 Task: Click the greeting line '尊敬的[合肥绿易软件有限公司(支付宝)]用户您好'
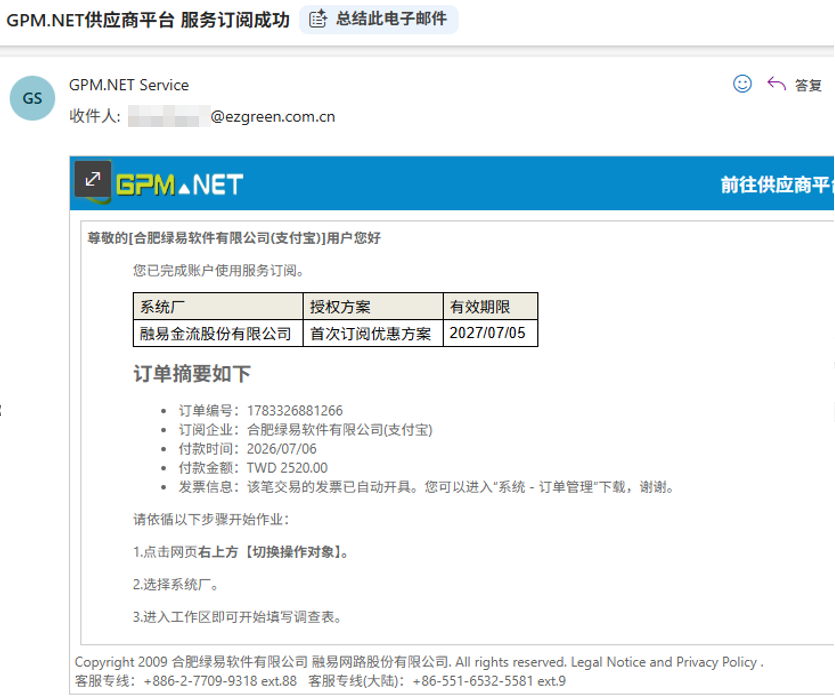click(234, 238)
